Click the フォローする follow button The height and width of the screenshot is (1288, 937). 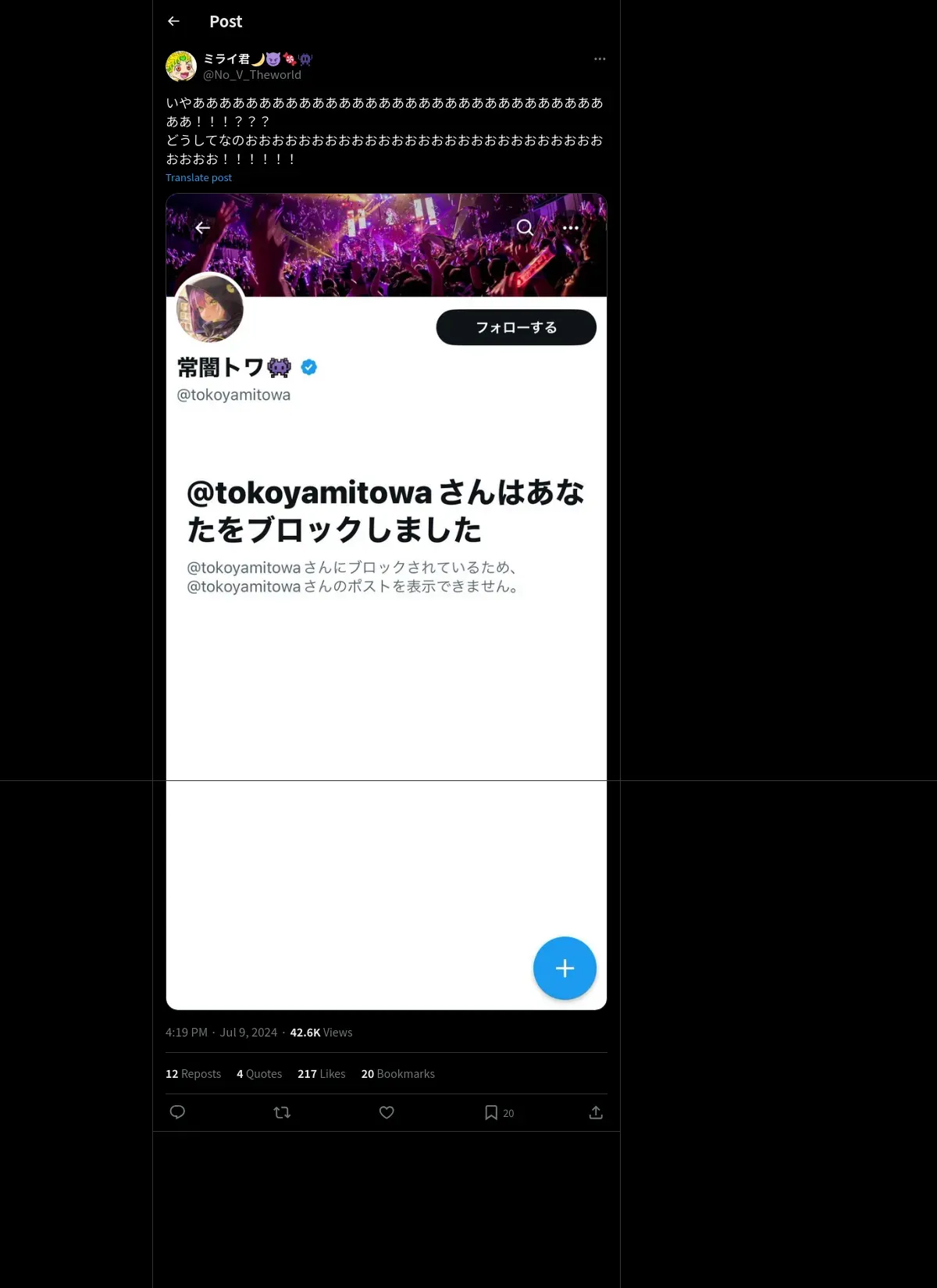coord(516,327)
